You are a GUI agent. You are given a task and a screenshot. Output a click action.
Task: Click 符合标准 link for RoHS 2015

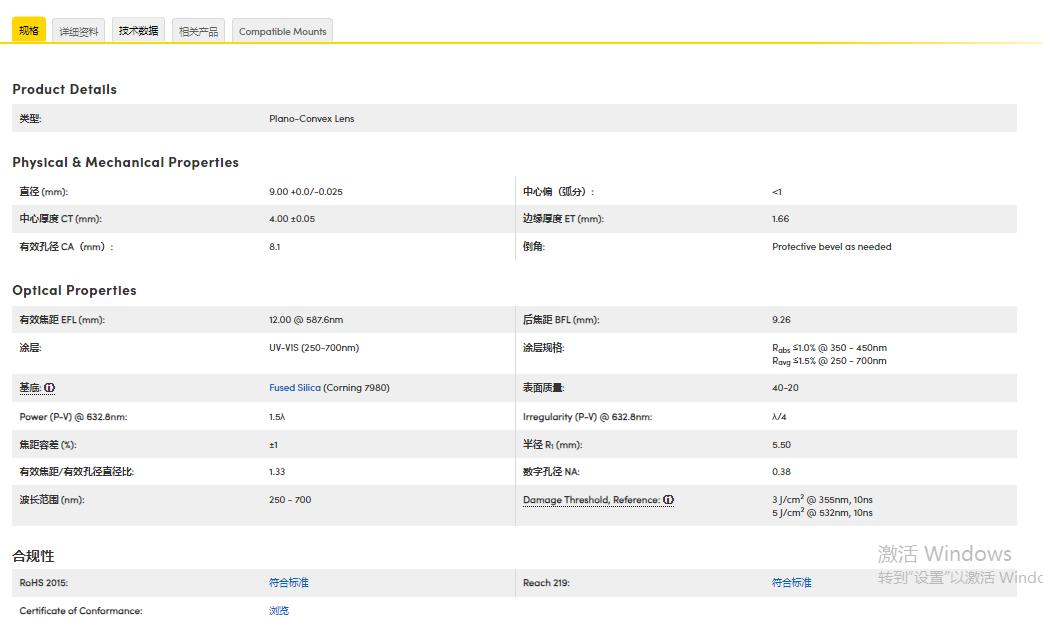tap(289, 583)
